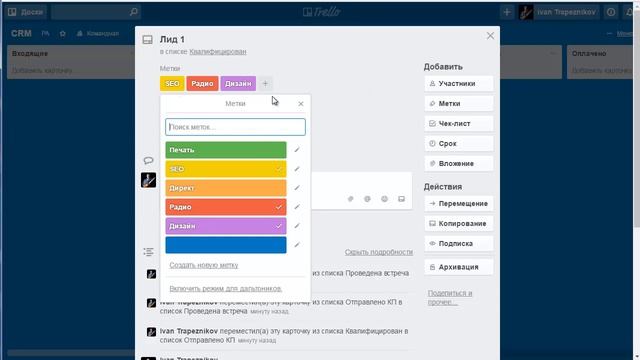Toggle the green Печать label
This screenshot has width=640, height=360.
pyautogui.click(x=226, y=150)
